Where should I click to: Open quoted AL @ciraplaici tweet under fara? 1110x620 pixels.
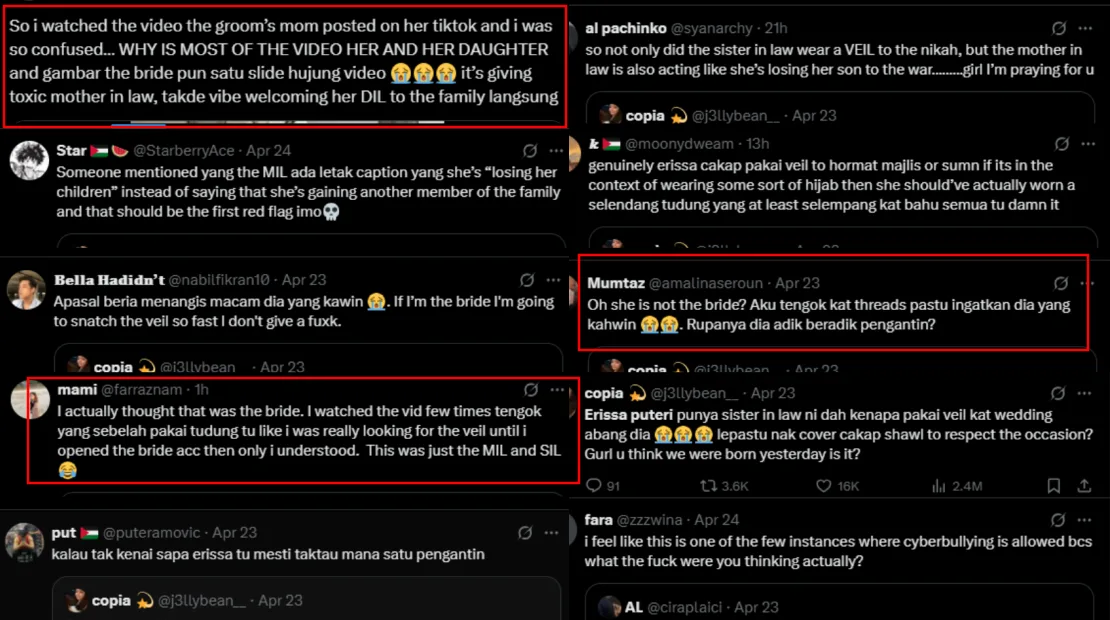pos(840,604)
